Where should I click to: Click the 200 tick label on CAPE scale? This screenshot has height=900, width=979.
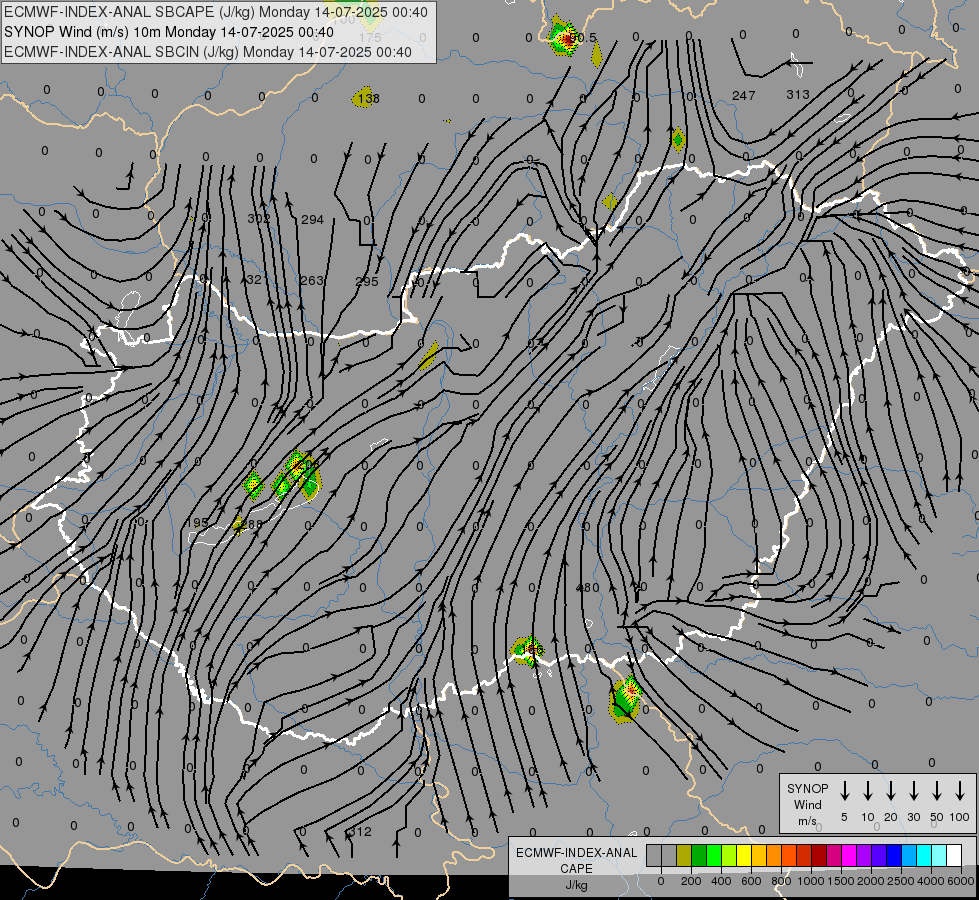point(691,881)
